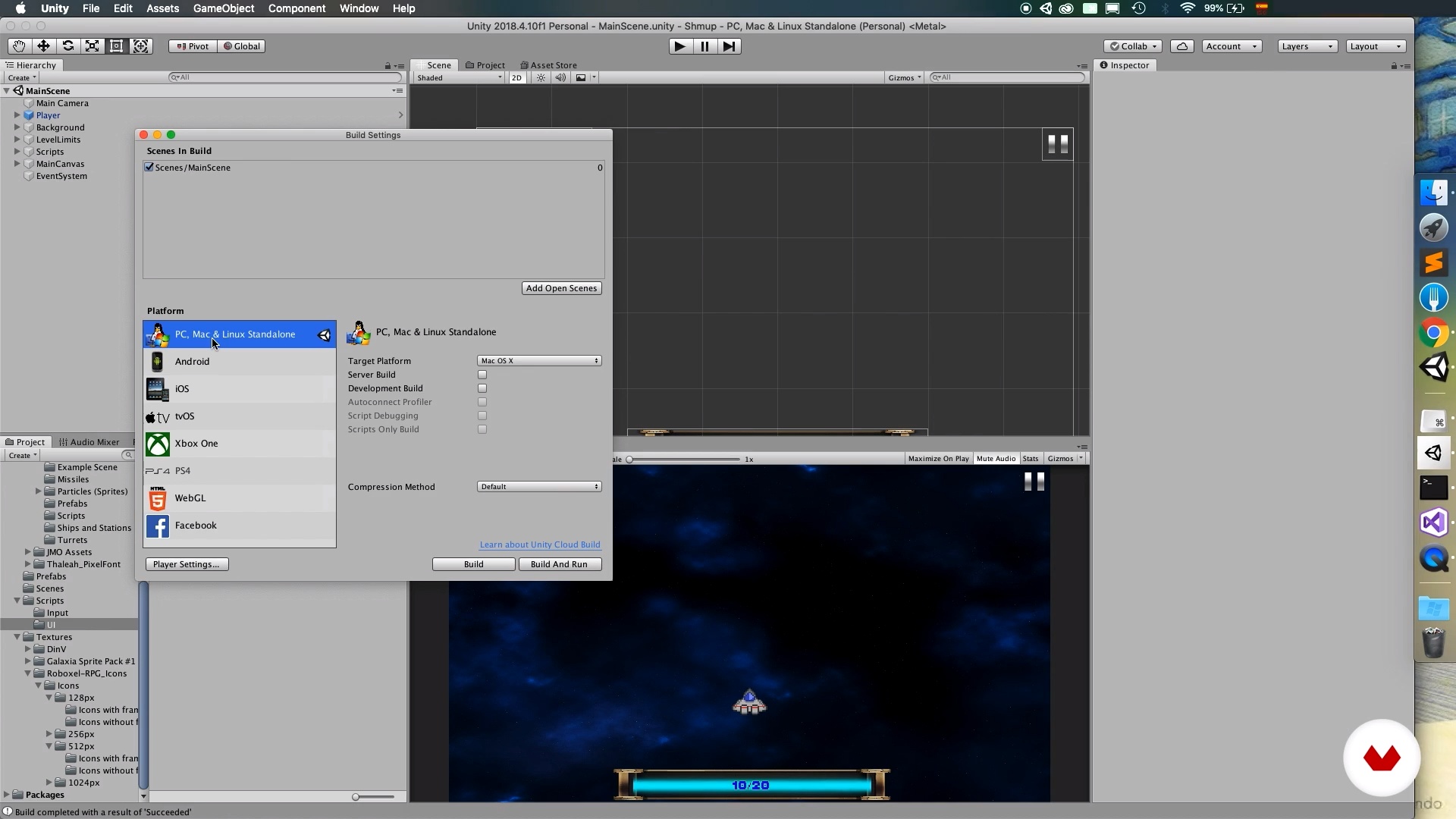Select PS4 platform

(240, 471)
